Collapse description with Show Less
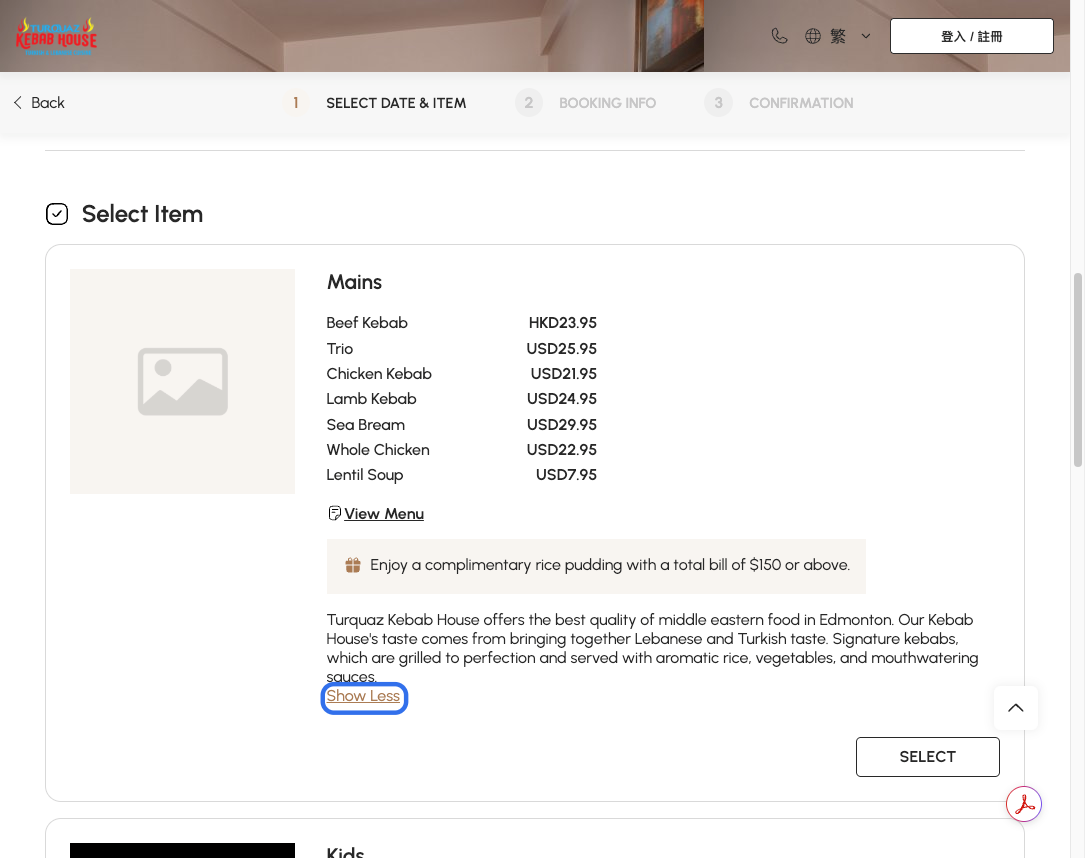Screen dimensions: 1085x858 tap(363, 696)
